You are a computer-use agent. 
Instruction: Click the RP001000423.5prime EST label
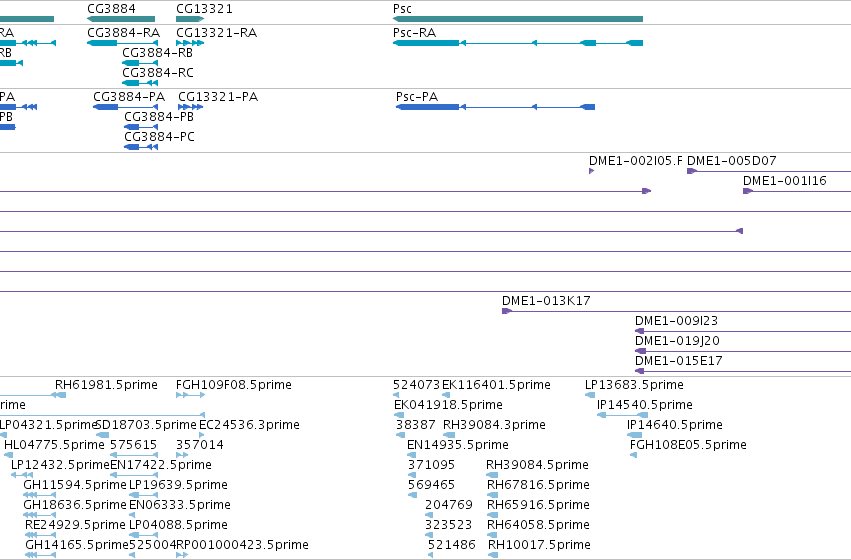pos(243,545)
